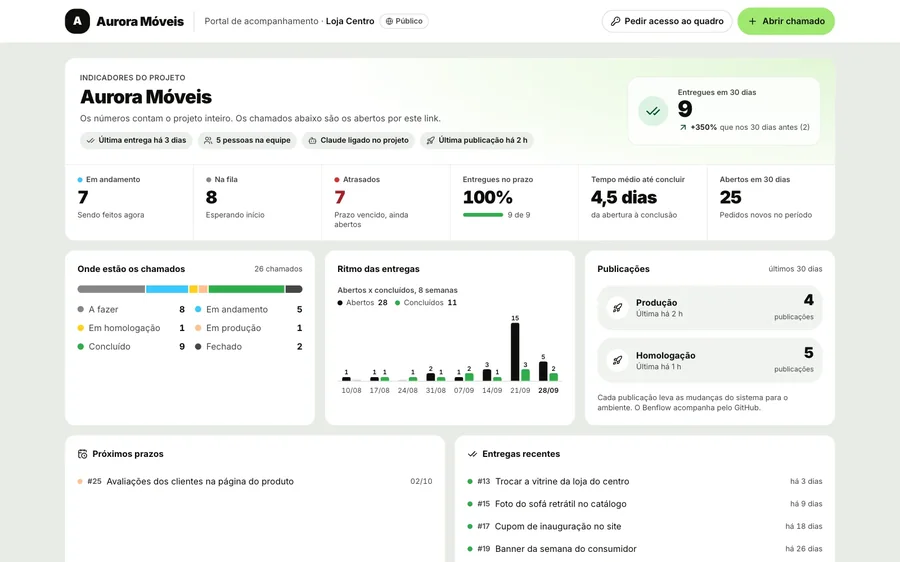Click the gray A fazer segment of status bar
900x562 pixels.
[x=111, y=289]
